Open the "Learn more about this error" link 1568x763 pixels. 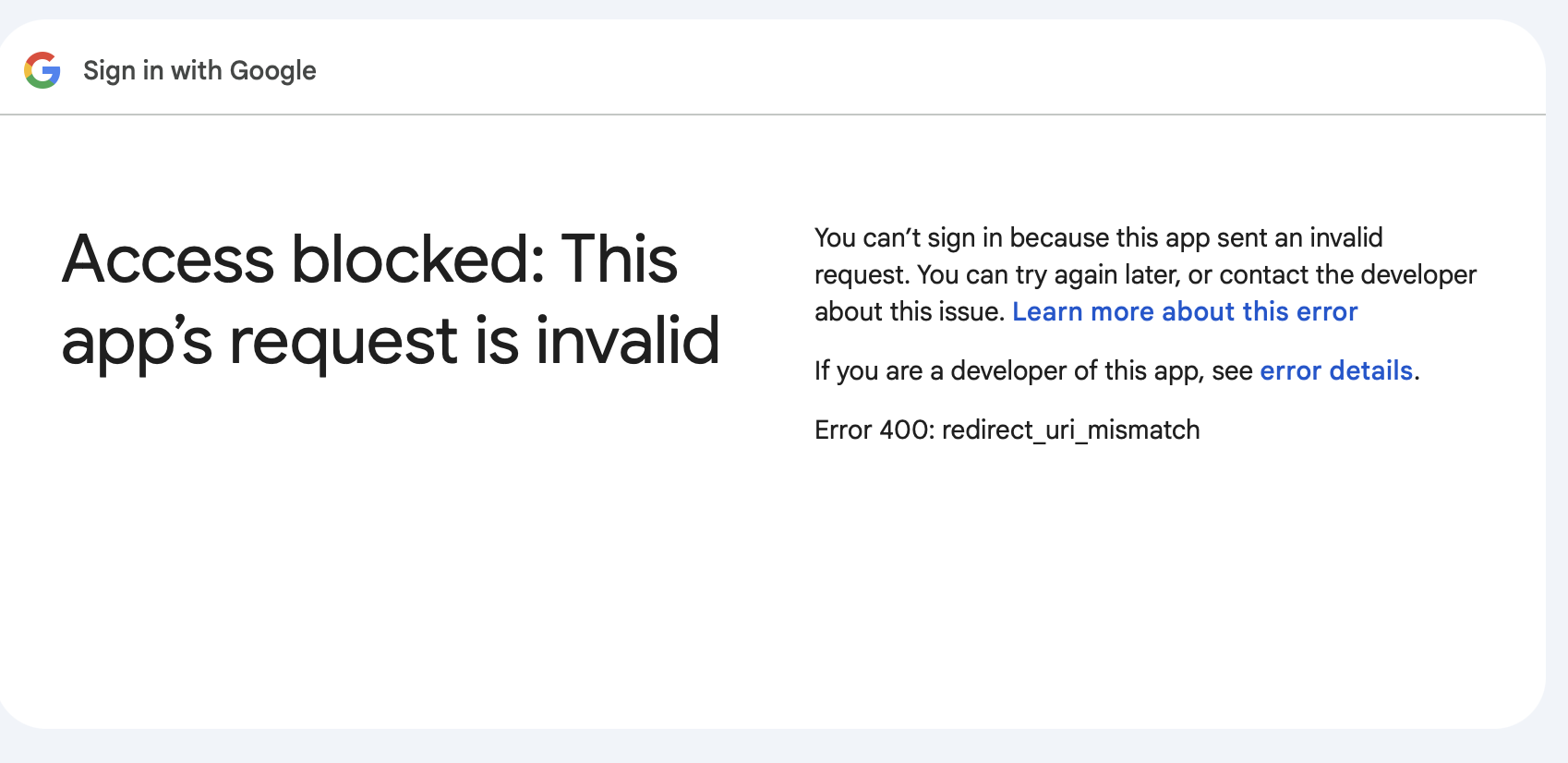pos(1185,312)
